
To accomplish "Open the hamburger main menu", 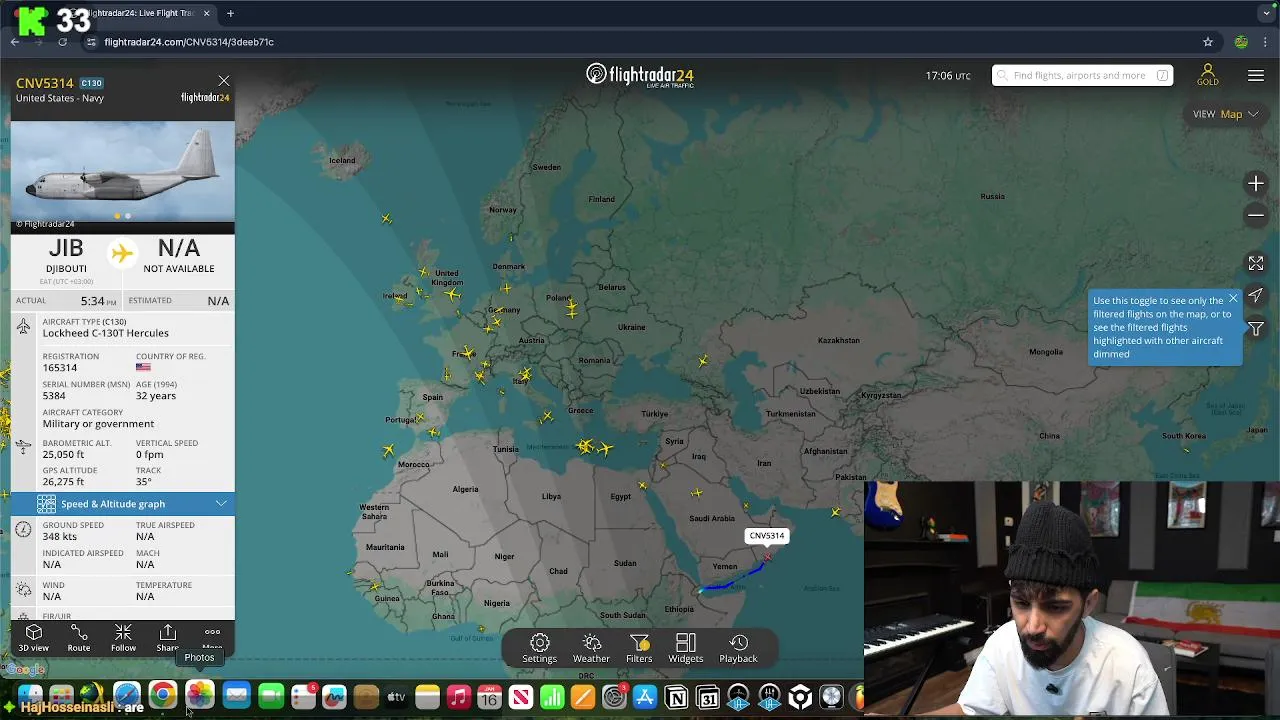I will click(x=1256, y=76).
